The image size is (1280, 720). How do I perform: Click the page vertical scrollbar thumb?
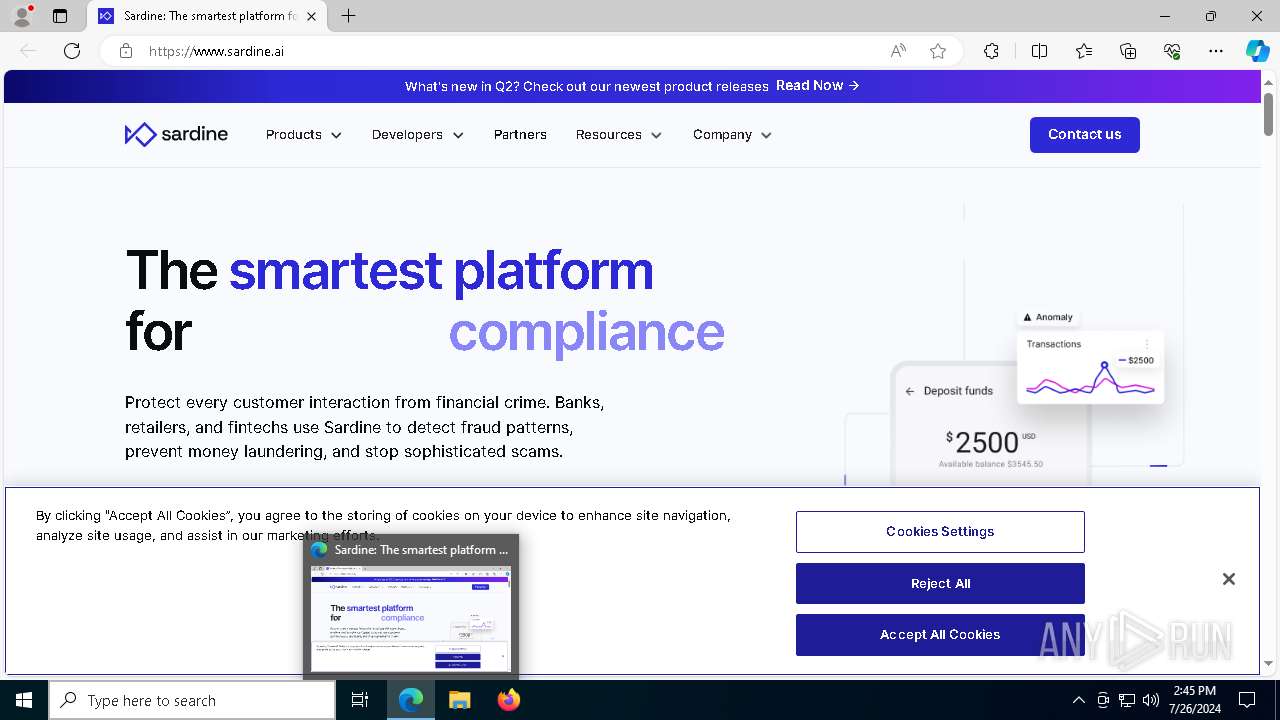tap(1269, 115)
